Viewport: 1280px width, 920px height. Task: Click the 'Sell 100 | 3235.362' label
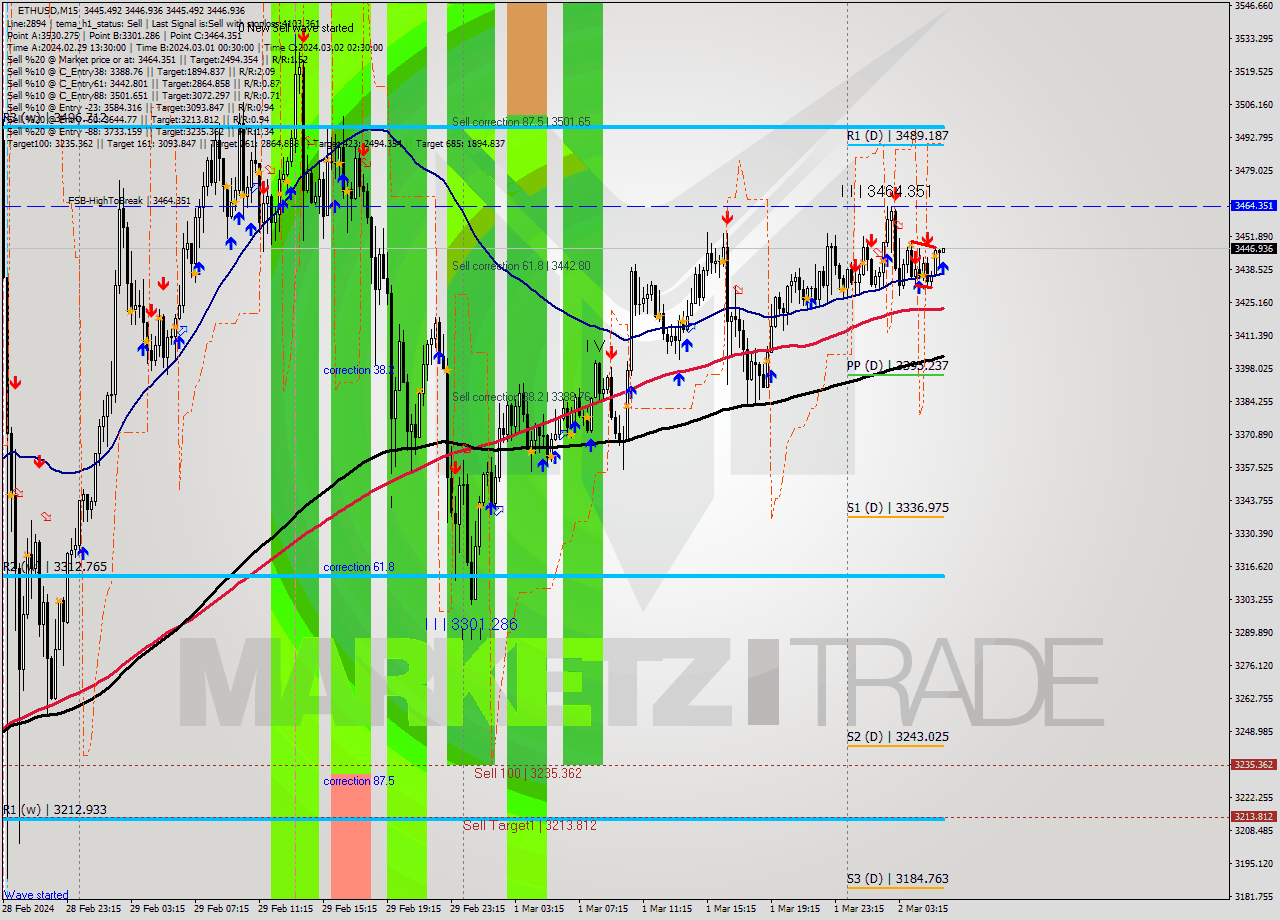tap(528, 773)
